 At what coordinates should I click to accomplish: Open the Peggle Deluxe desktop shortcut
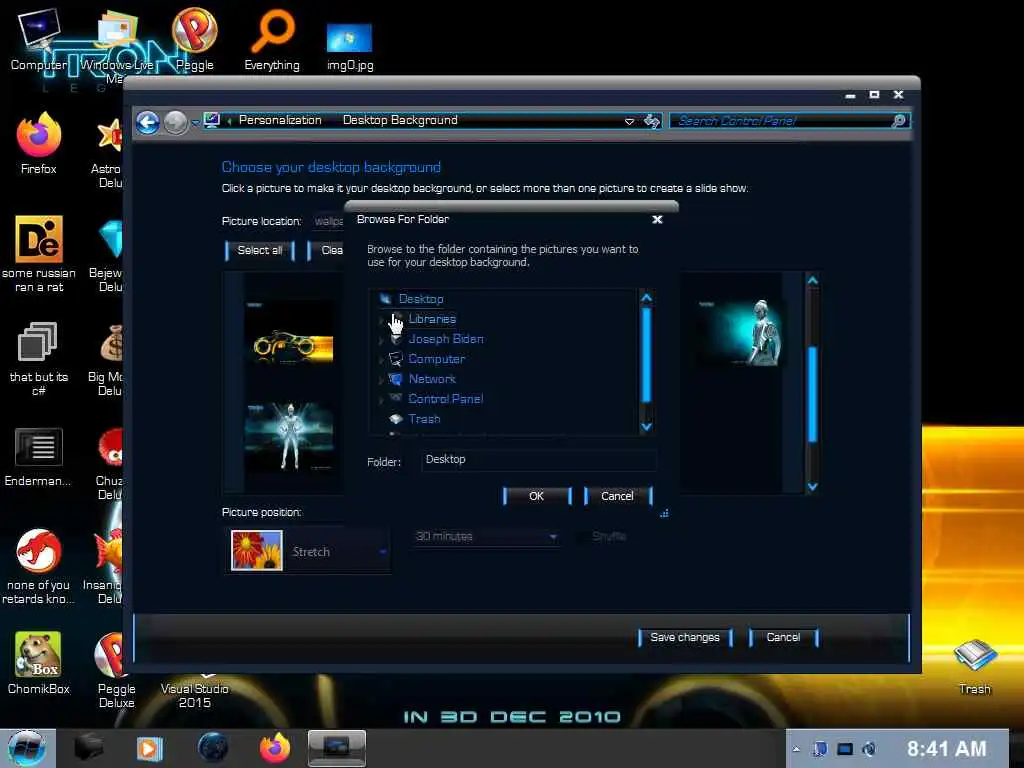[x=116, y=670]
